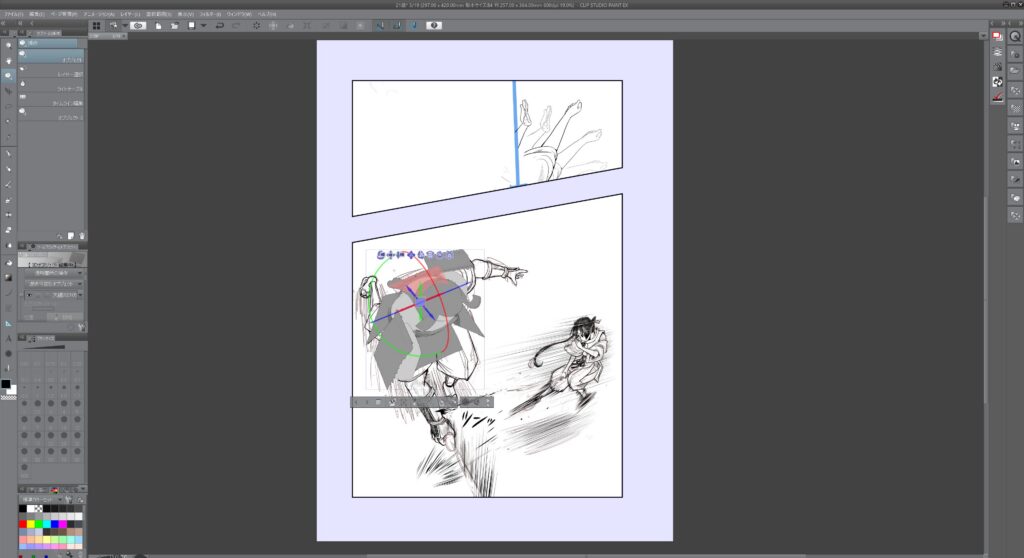Select the Eyedropper tool
This screenshot has height=558, width=1024.
(x=8, y=137)
